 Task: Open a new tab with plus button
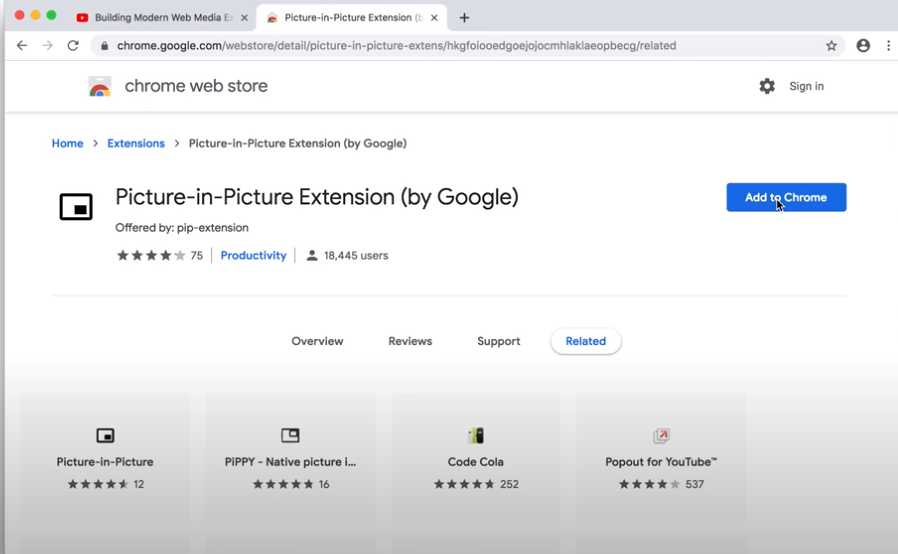464,18
